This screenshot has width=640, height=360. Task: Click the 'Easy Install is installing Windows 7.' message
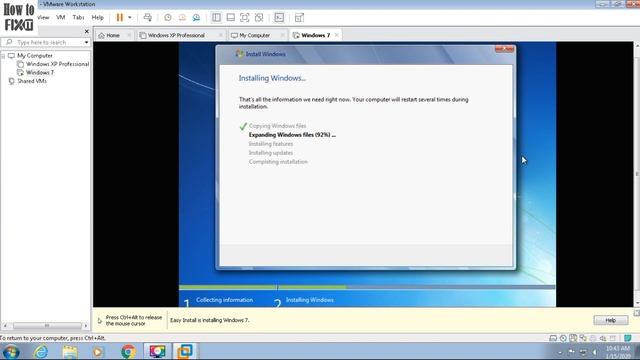coord(209,320)
